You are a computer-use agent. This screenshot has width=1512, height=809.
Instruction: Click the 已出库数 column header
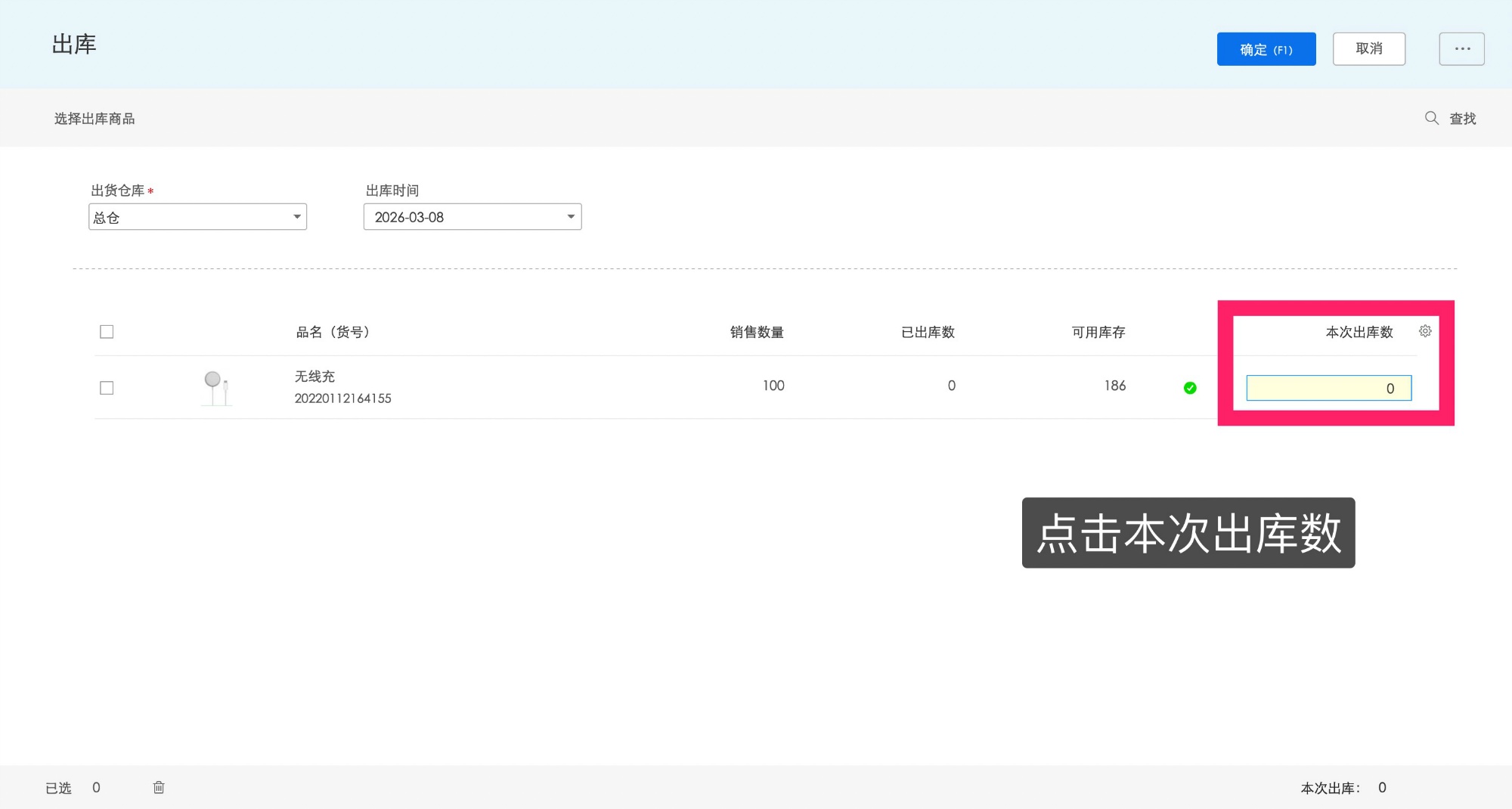928,331
